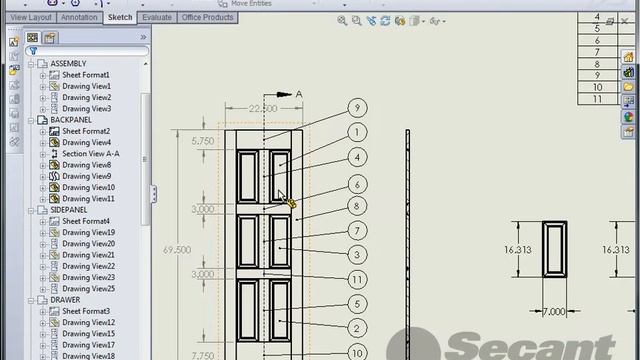Click BOM table row 10
The image size is (640, 360).
pyautogui.click(x=598, y=87)
